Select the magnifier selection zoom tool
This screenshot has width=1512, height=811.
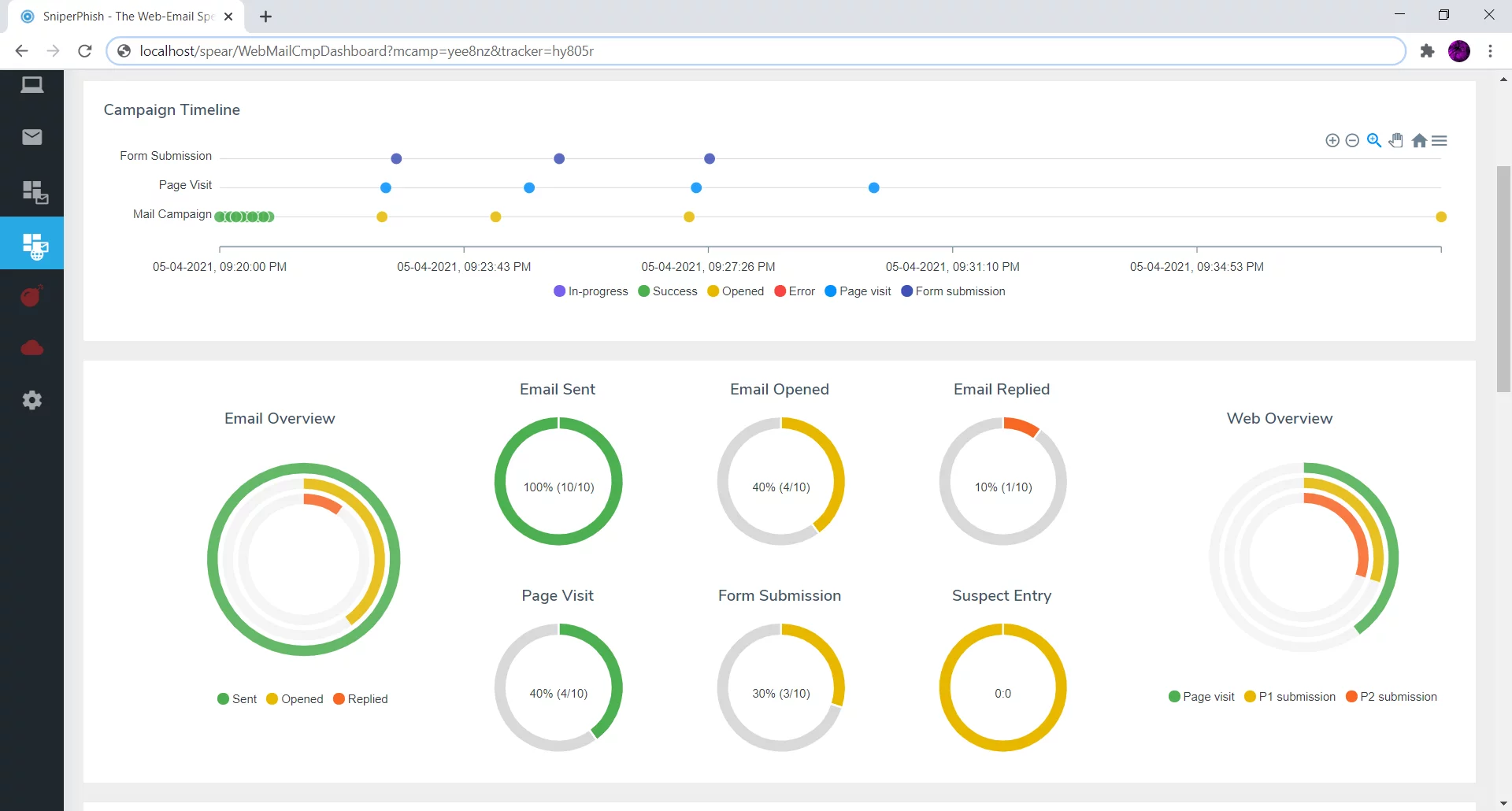1374,140
